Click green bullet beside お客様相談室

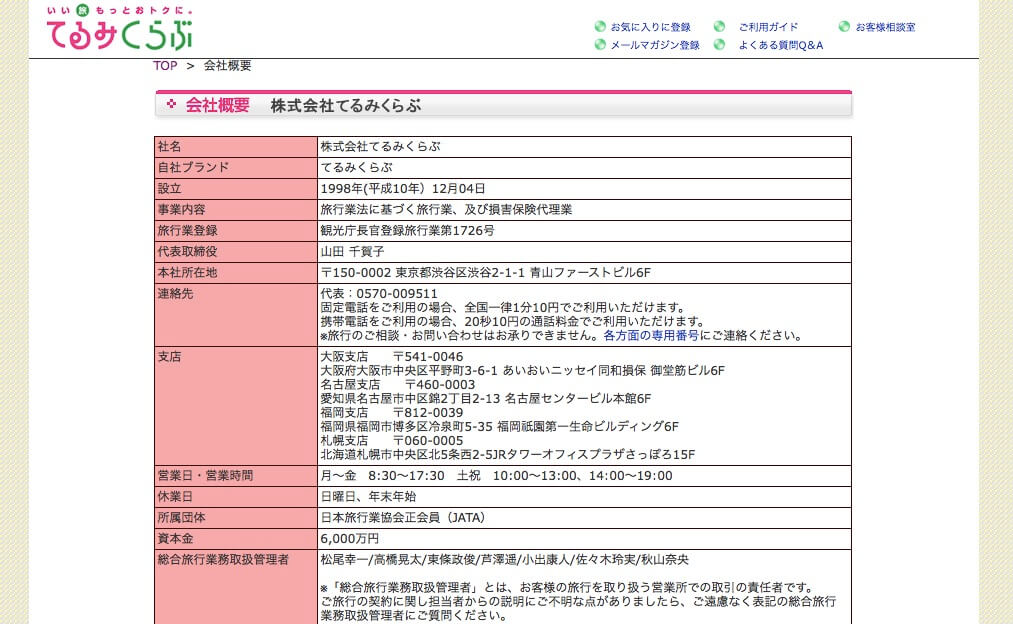(x=844, y=26)
